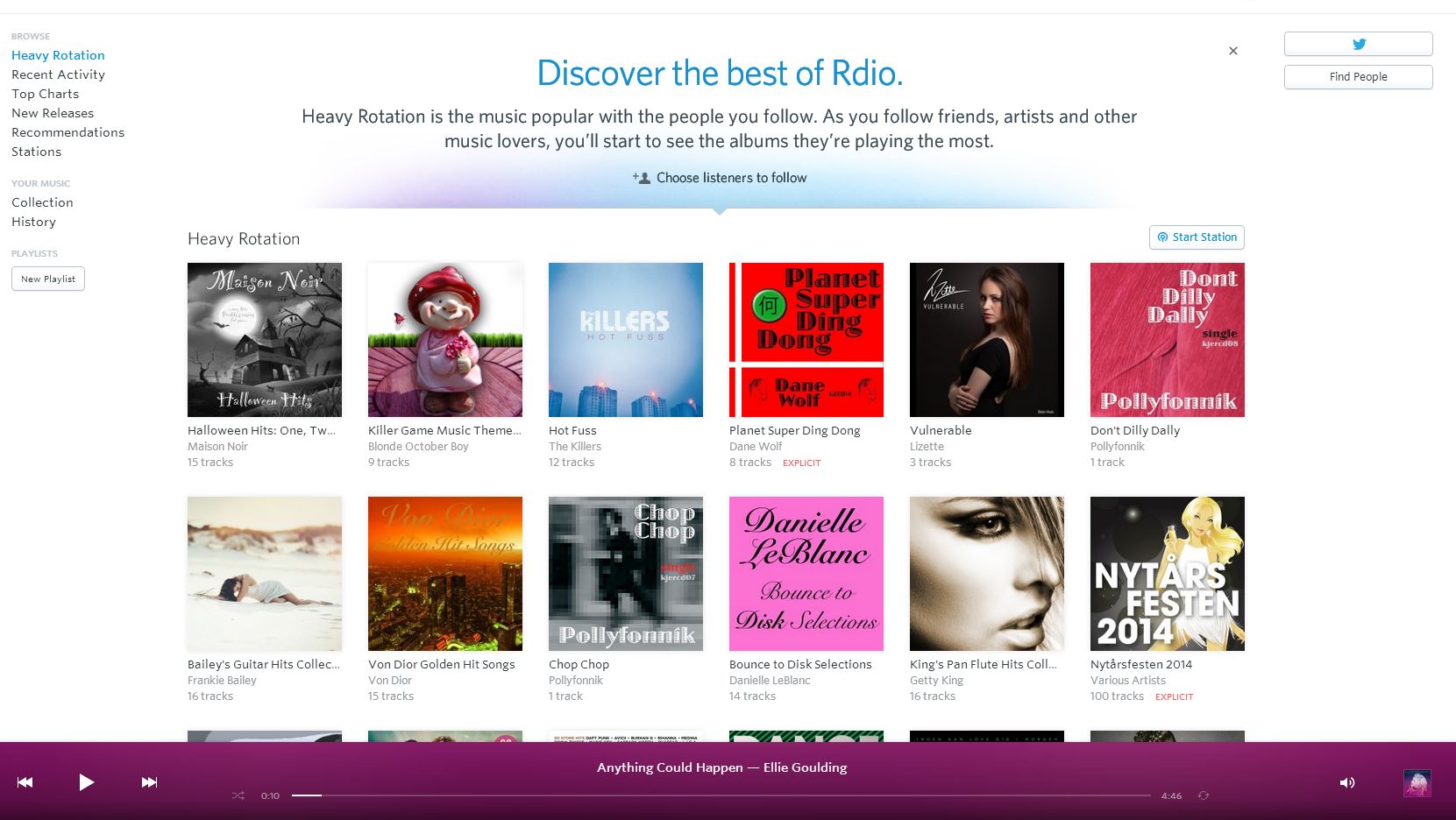Click the Planet Super Ding Dong title
1456x820 pixels.
tap(795, 430)
